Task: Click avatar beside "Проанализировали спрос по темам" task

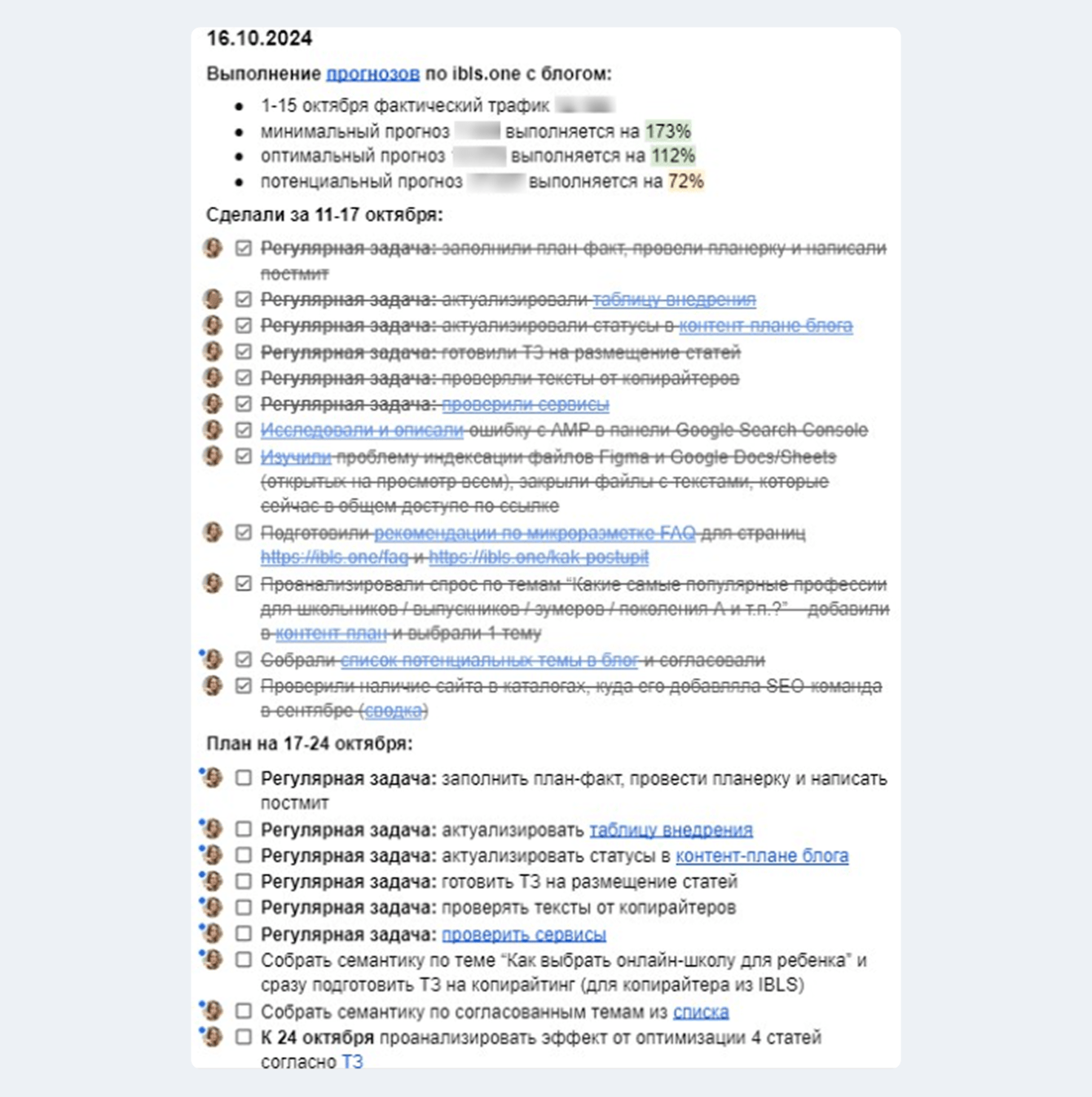Action: point(214,584)
